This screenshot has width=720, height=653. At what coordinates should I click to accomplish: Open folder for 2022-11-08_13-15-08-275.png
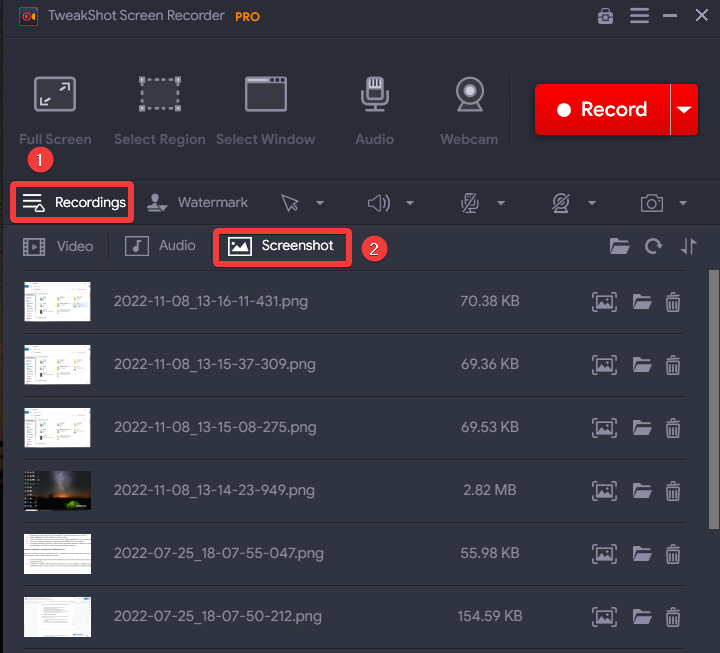coord(642,428)
